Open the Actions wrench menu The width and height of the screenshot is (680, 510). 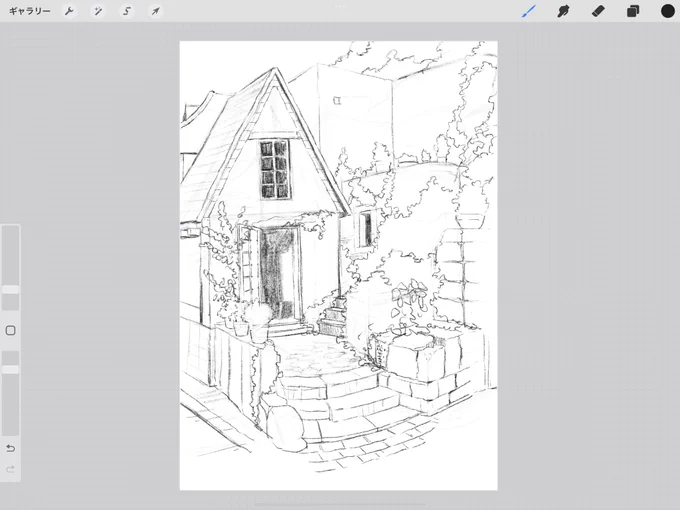pyautogui.click(x=69, y=11)
